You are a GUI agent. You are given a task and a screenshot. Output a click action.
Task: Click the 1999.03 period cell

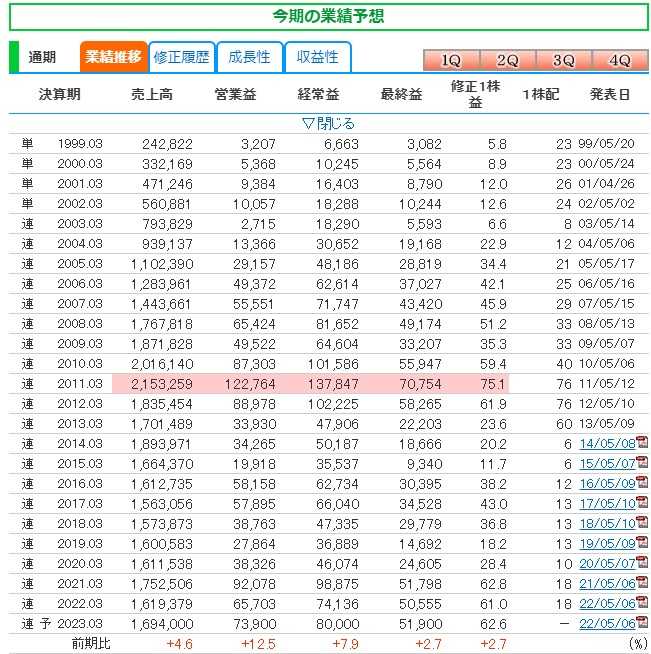pos(80,144)
